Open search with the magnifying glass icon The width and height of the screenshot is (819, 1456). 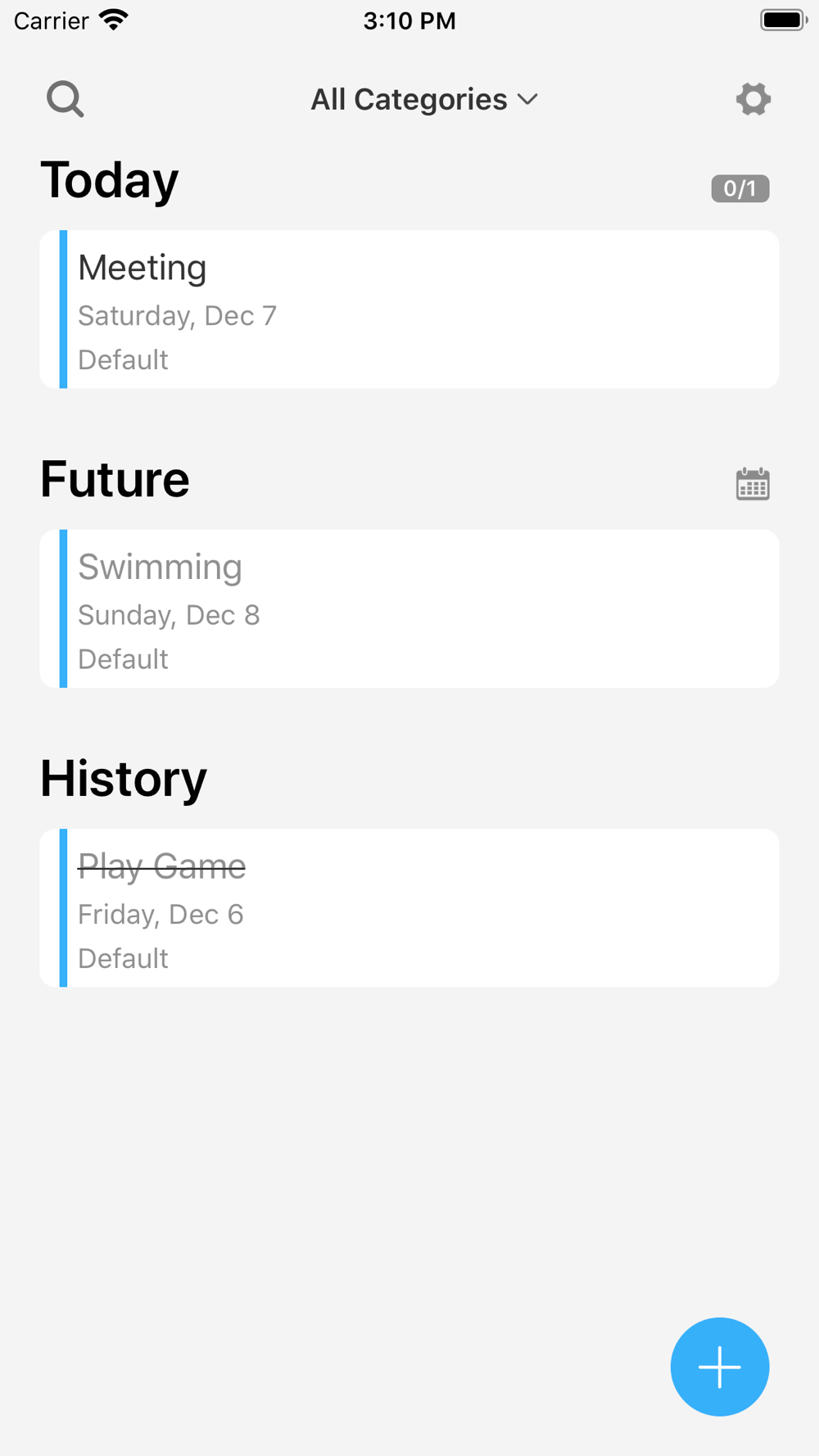point(66,99)
